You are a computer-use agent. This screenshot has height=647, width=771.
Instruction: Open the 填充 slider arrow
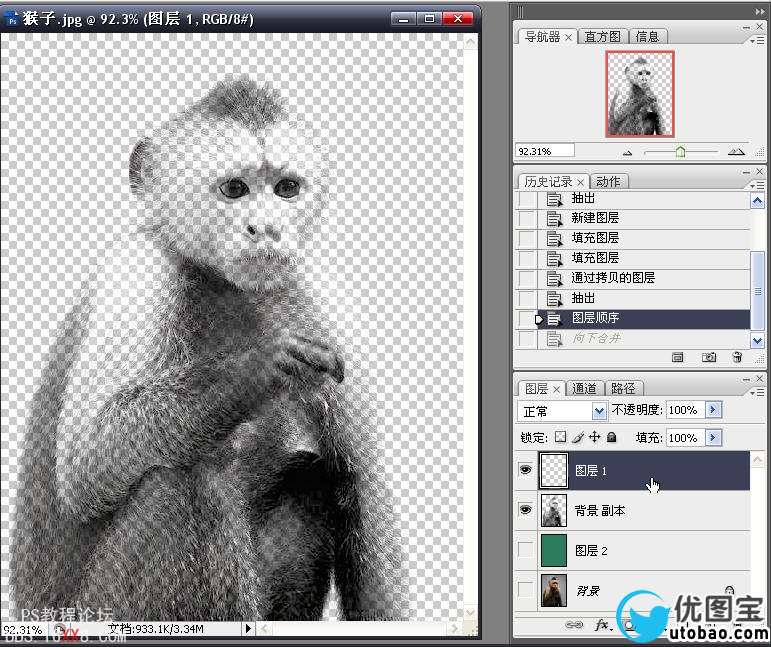(x=713, y=437)
